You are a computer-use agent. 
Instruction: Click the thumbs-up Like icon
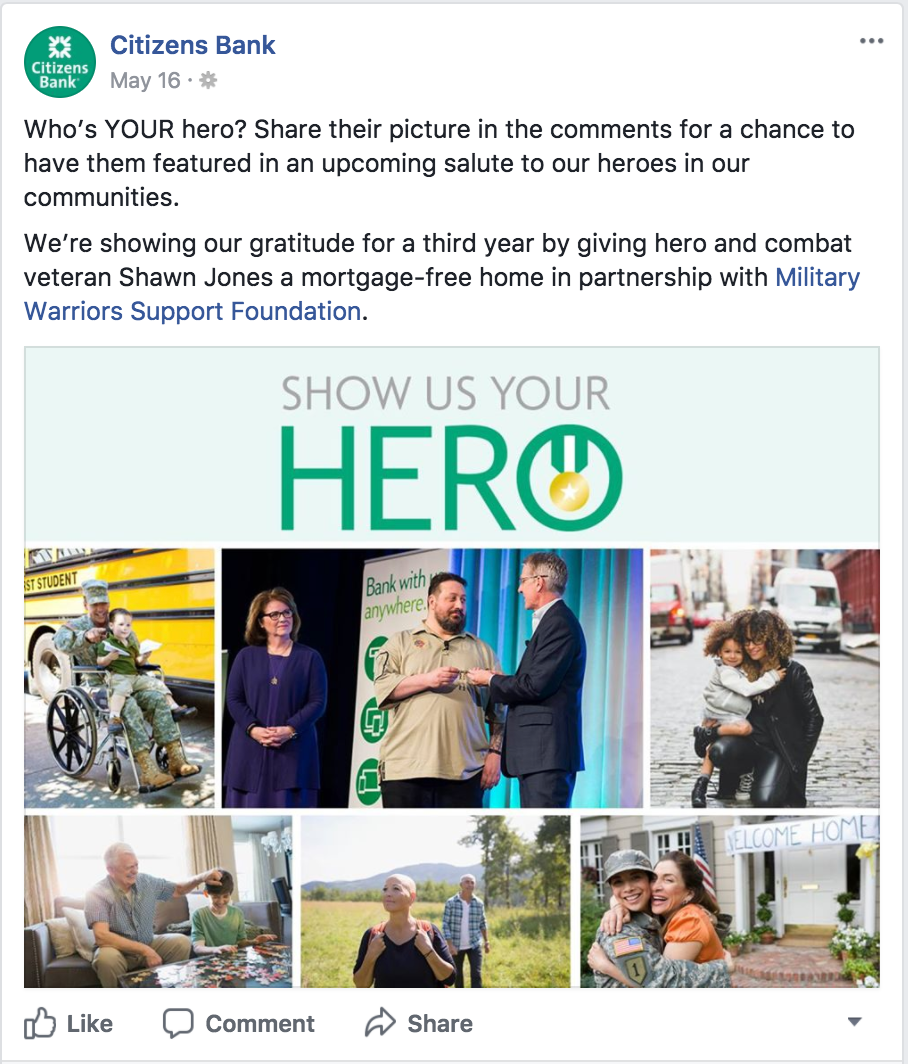pyautogui.click(x=40, y=1023)
